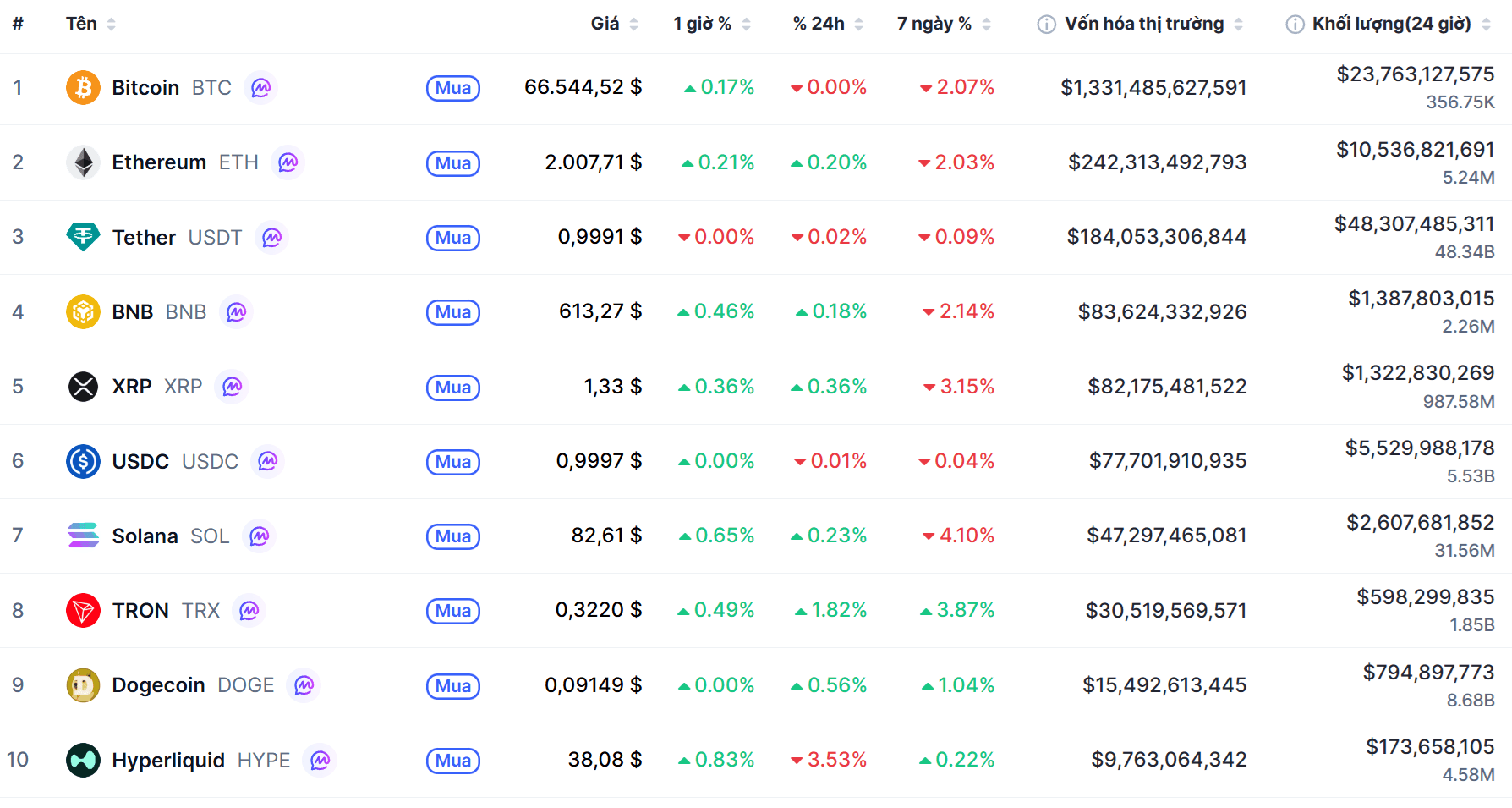
Task: Click Mua button for Ethereum
Action: coord(453,163)
